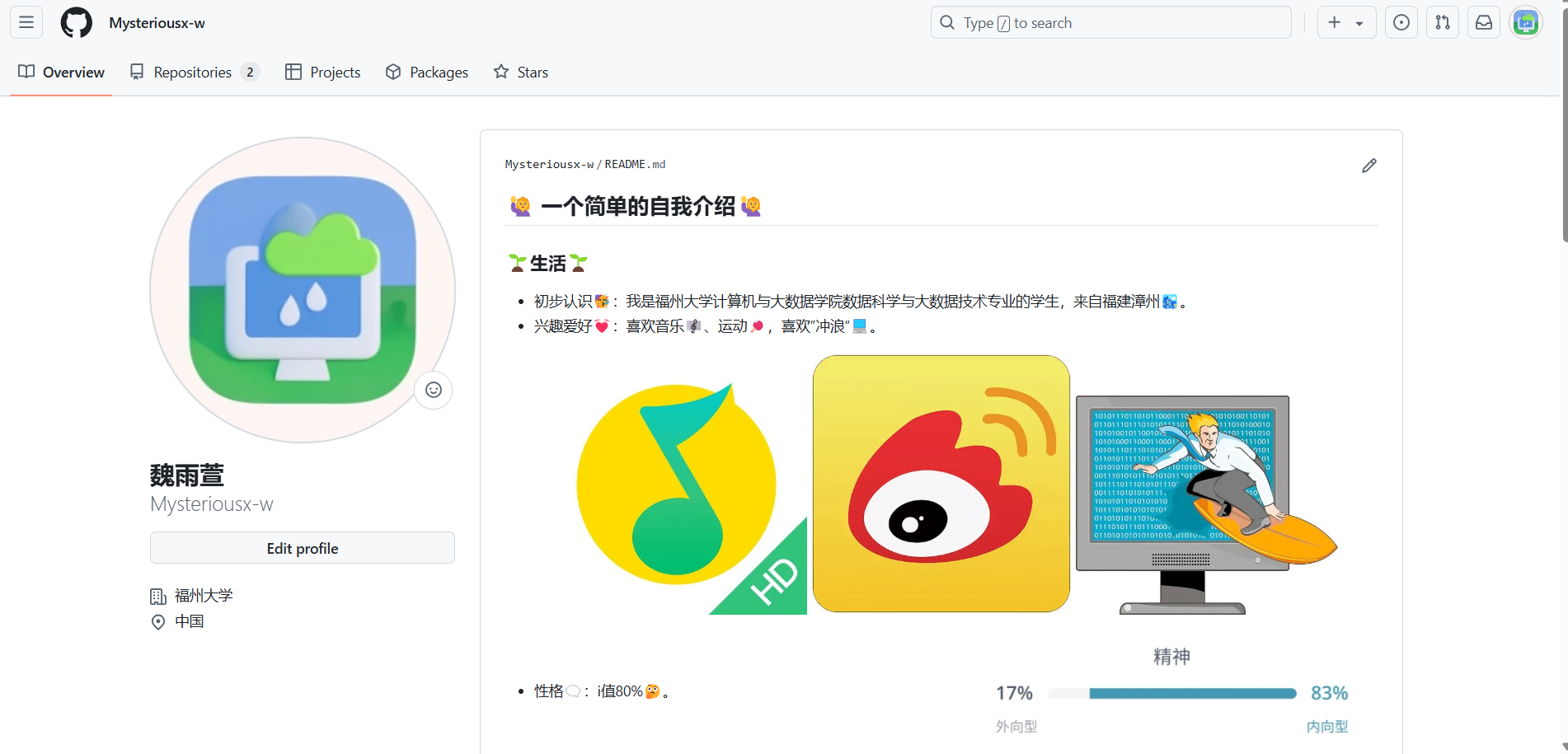Click the 福州大学 organization text
1568x754 pixels.
point(204,596)
